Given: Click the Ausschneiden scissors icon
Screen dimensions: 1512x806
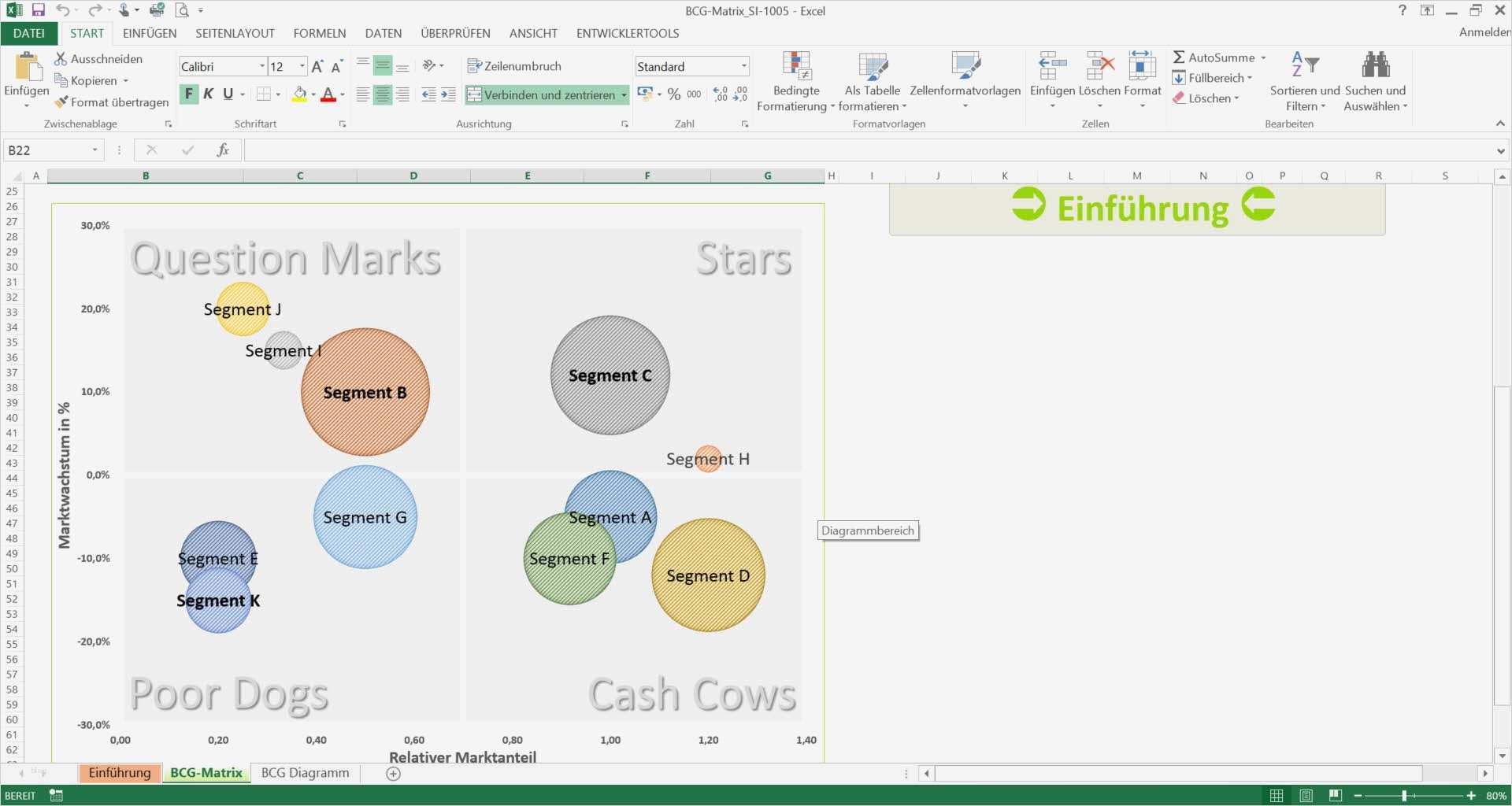Looking at the screenshot, I should 61,59.
